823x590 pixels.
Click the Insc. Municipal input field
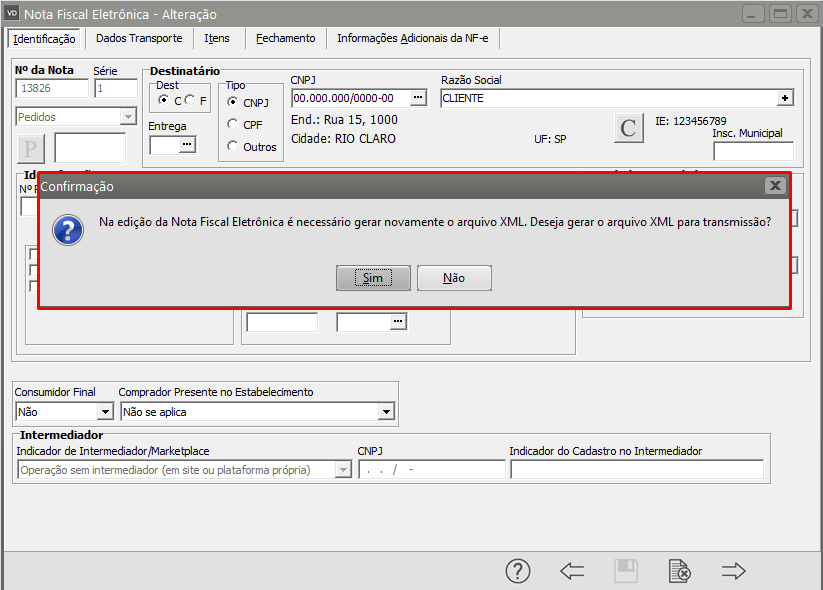[752, 151]
